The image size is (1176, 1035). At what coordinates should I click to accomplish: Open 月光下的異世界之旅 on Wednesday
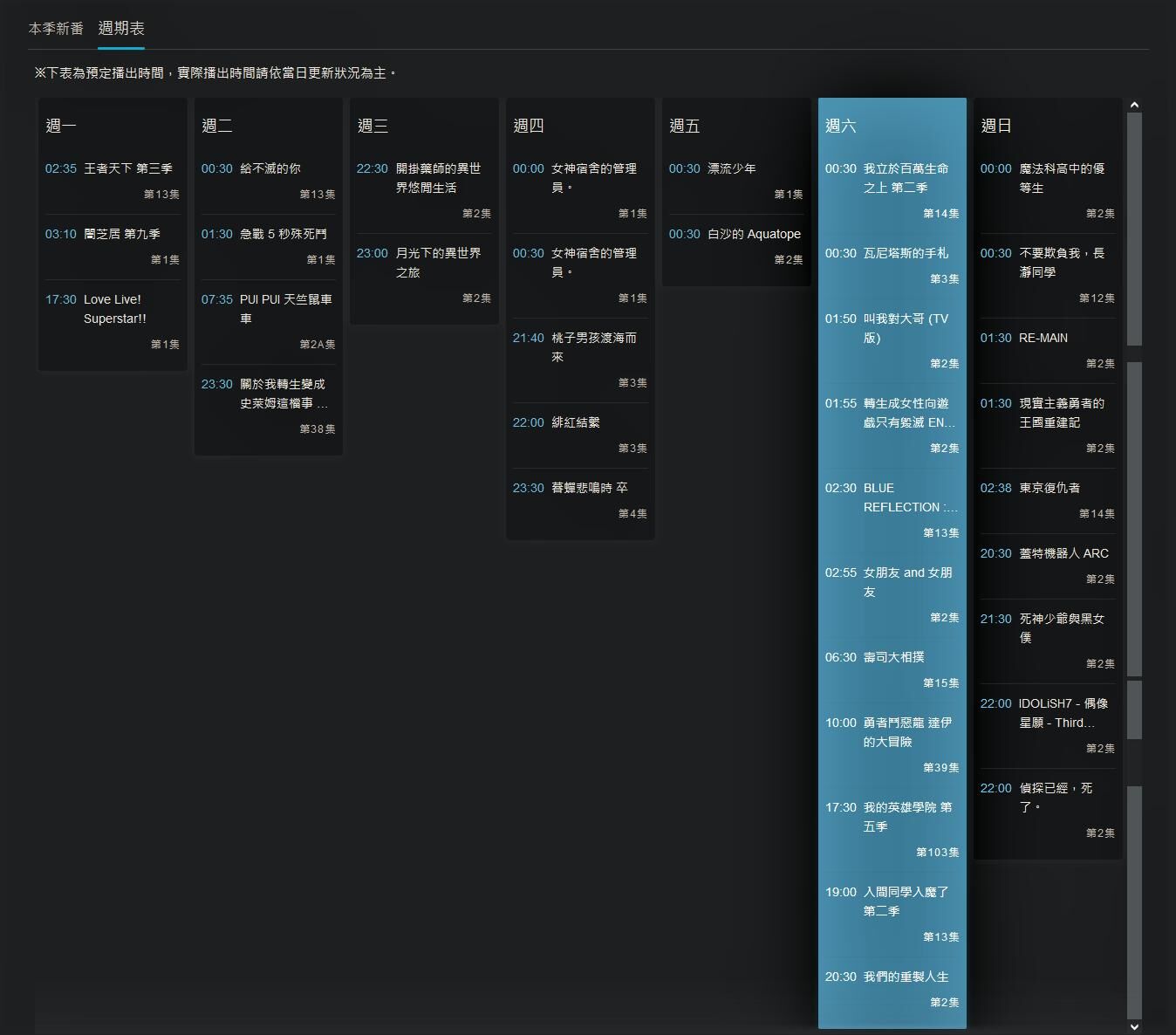(438, 263)
